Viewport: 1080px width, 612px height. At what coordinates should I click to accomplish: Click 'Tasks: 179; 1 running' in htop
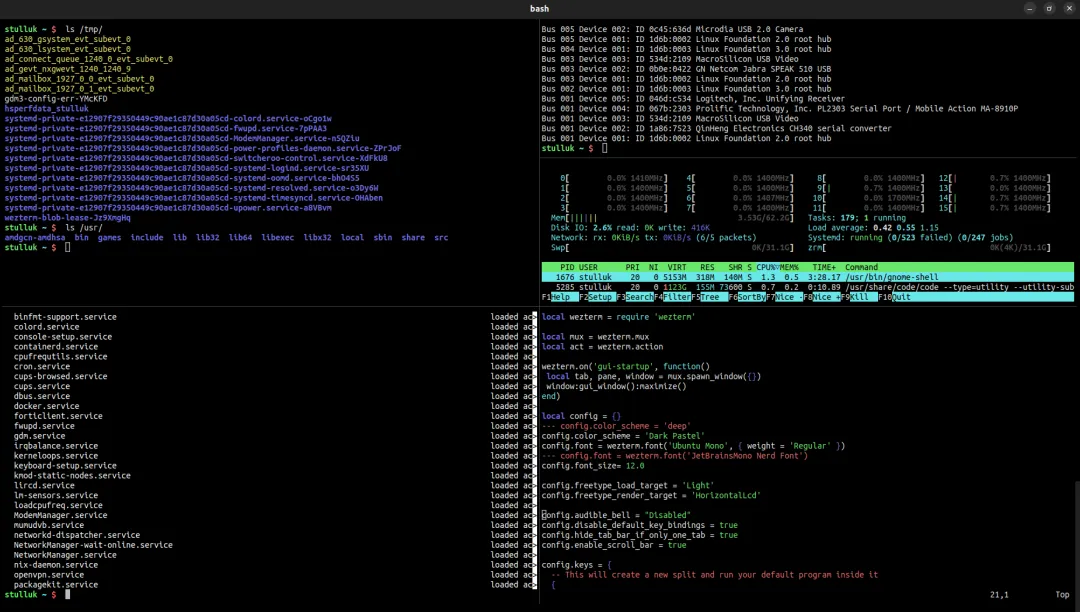857,218
